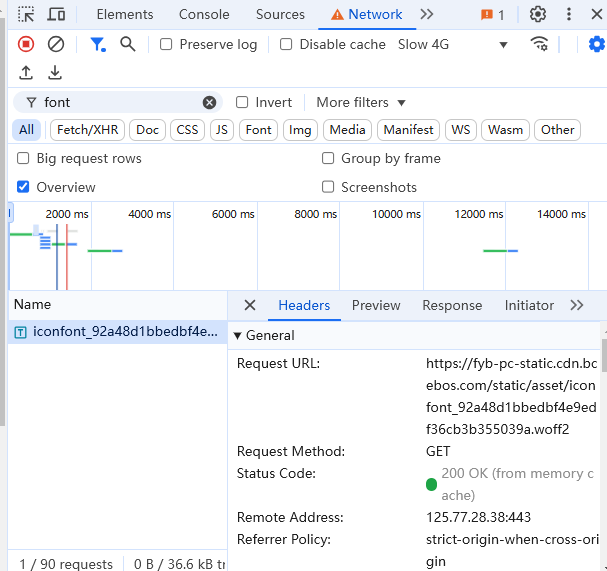Clear the network log
Viewport: 607px width, 571px height.
[56, 44]
